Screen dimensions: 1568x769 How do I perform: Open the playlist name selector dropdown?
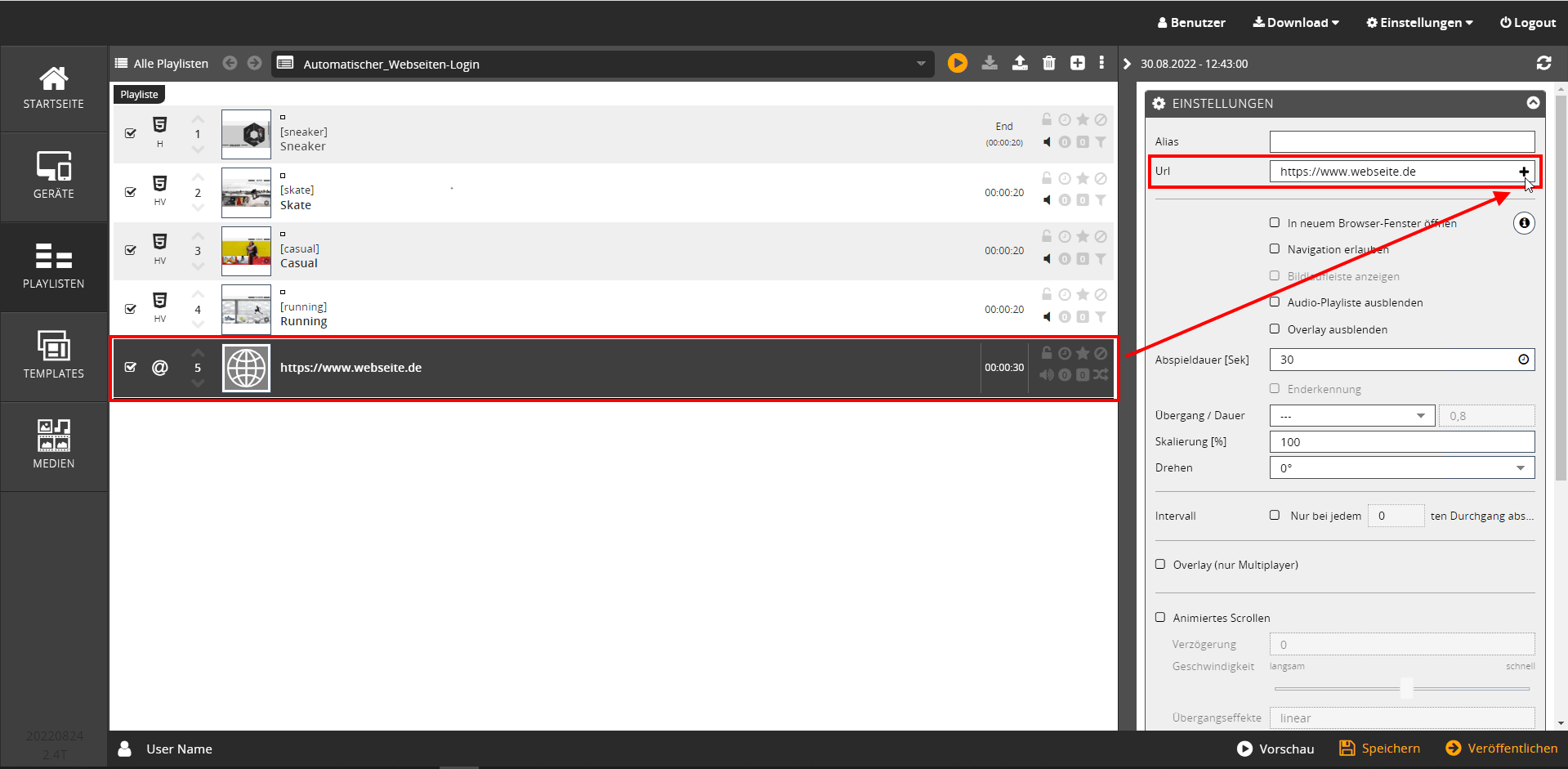921,64
